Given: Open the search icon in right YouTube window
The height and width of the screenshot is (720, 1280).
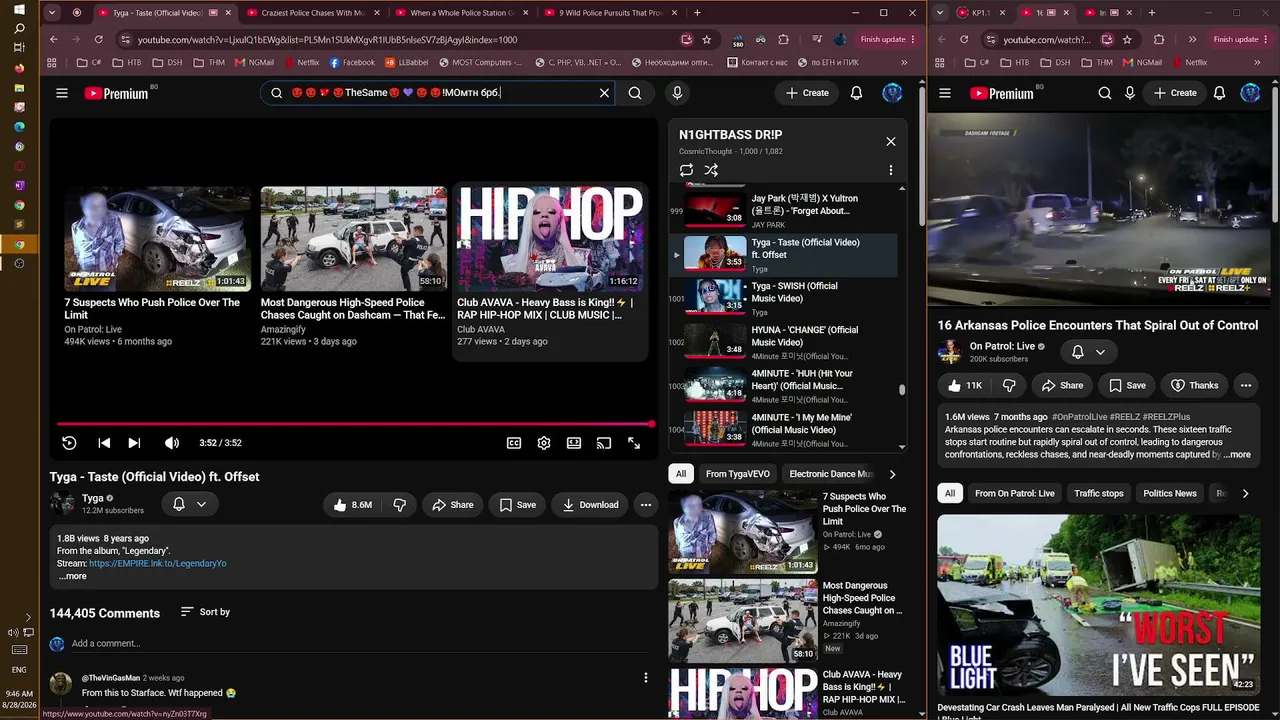Looking at the screenshot, I should tap(1105, 93).
